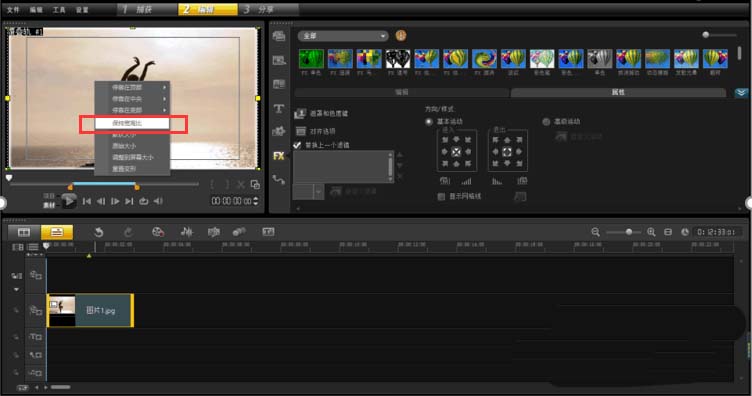Open the Motion Tracking icon

[239, 232]
